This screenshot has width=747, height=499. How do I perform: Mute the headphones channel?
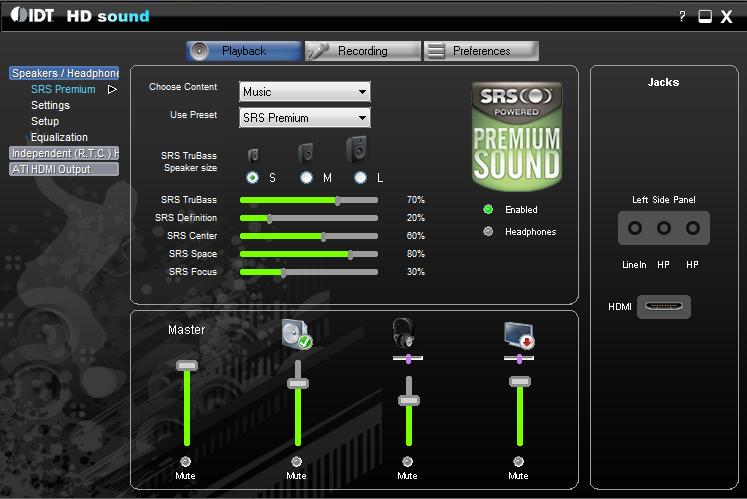click(407, 461)
